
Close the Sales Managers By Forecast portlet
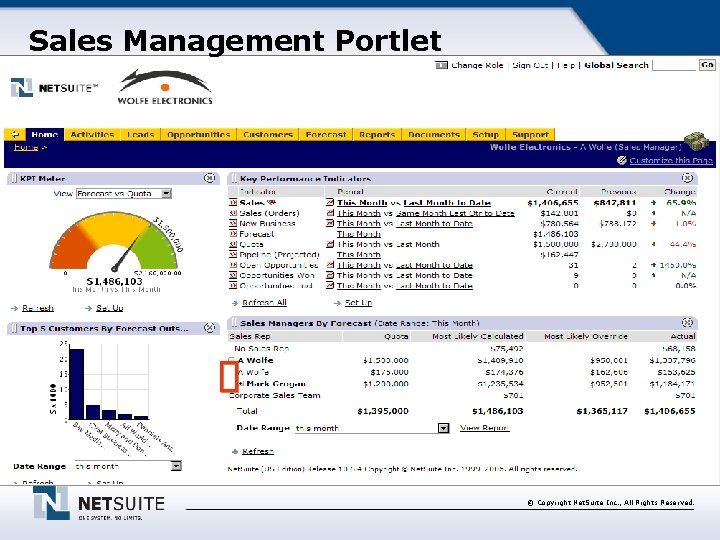point(686,322)
